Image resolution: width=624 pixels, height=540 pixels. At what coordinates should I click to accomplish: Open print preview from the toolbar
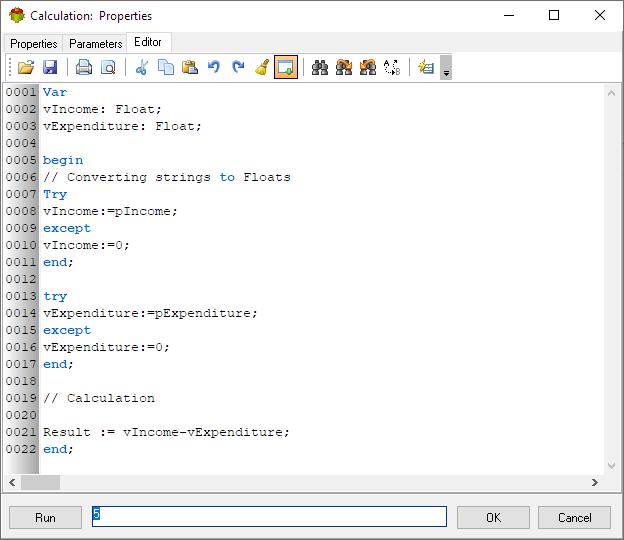click(108, 67)
